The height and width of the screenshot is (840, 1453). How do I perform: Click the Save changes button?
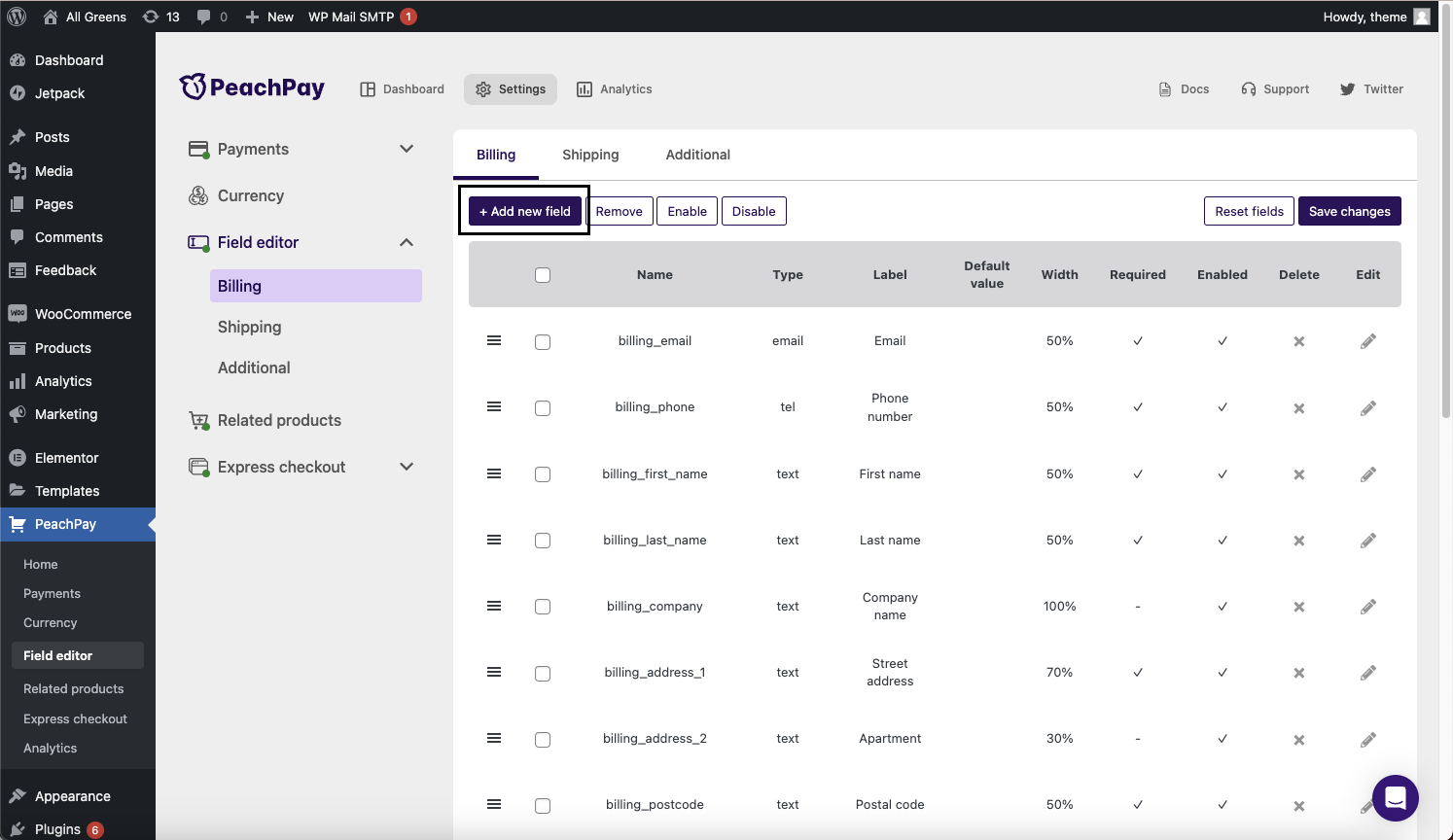click(1350, 211)
